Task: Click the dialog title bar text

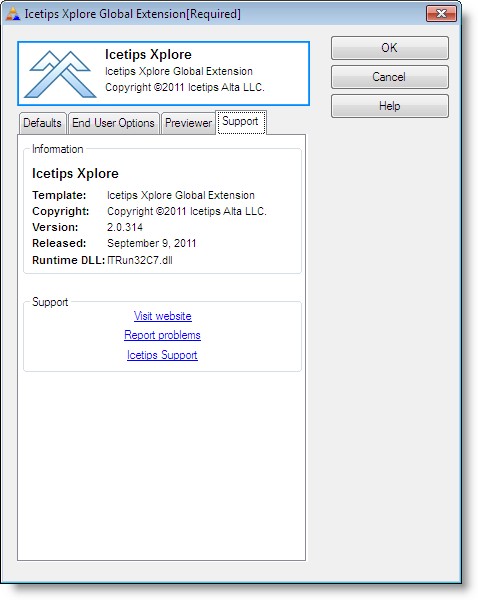Action: [133, 14]
